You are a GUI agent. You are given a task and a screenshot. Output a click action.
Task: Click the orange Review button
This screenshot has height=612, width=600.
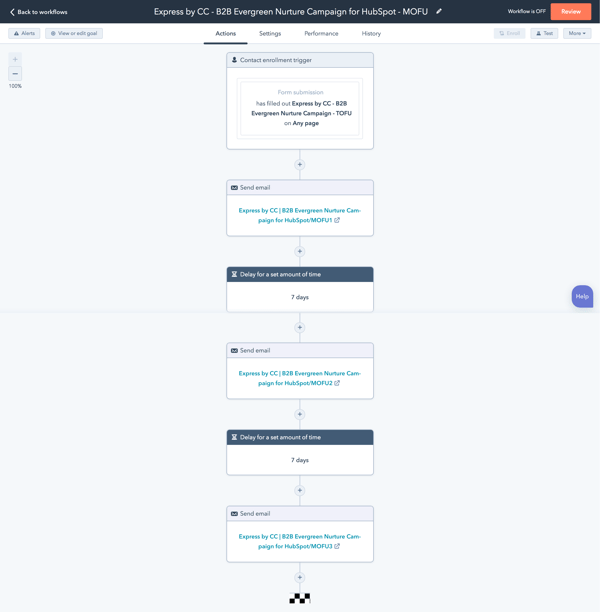571,12
